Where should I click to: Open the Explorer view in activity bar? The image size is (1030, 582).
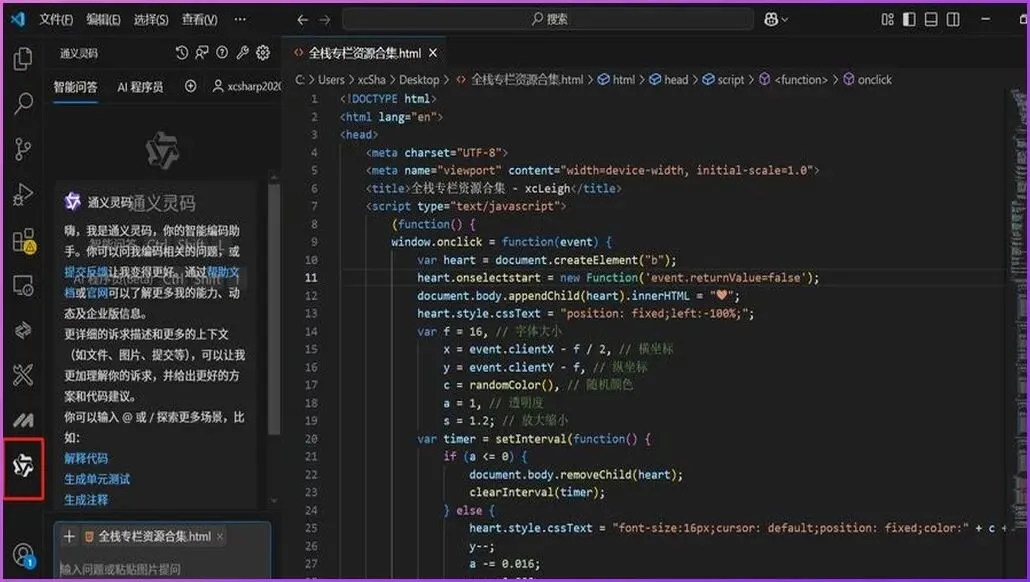tap(23, 59)
